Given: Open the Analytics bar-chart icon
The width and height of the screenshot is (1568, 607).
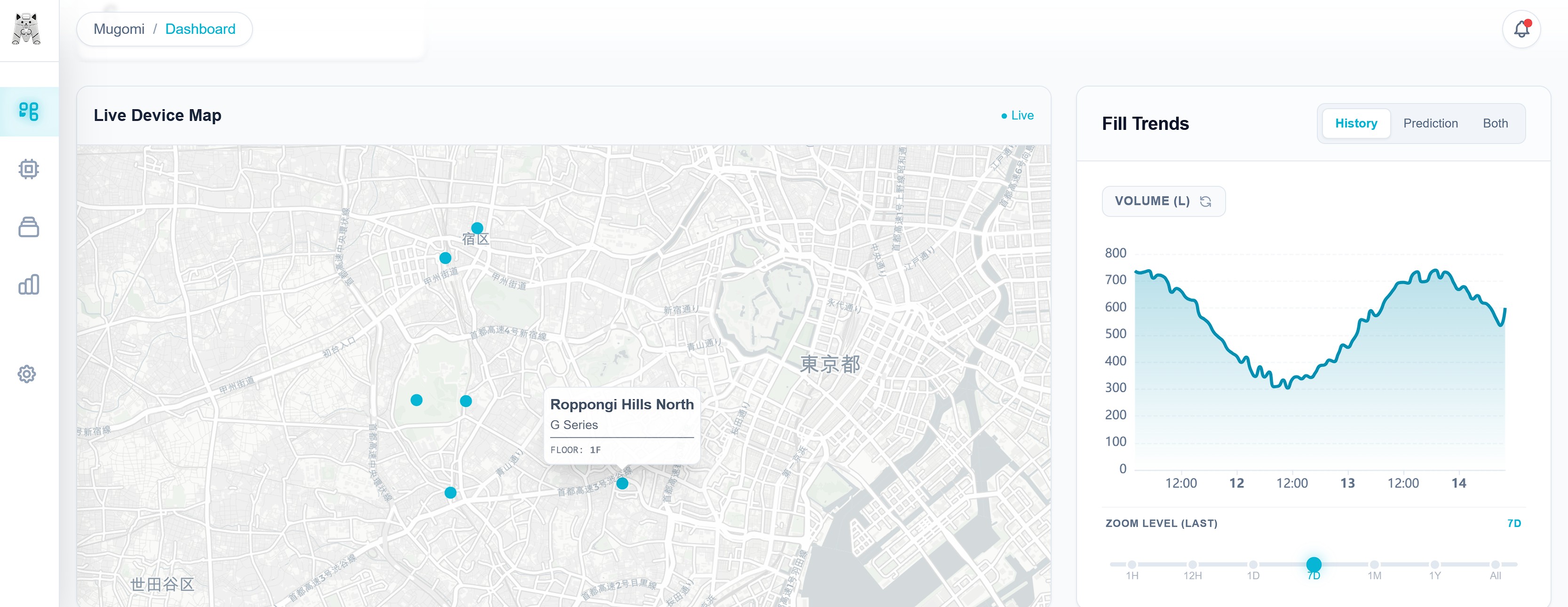Looking at the screenshot, I should 28,284.
